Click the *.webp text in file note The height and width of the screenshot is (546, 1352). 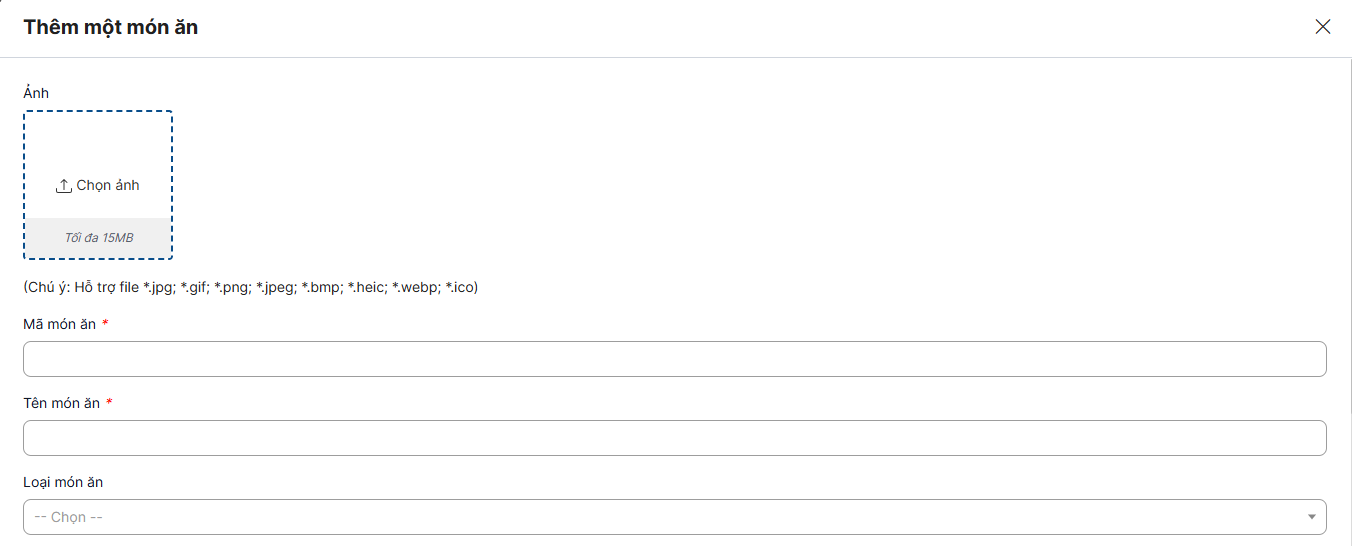click(415, 287)
